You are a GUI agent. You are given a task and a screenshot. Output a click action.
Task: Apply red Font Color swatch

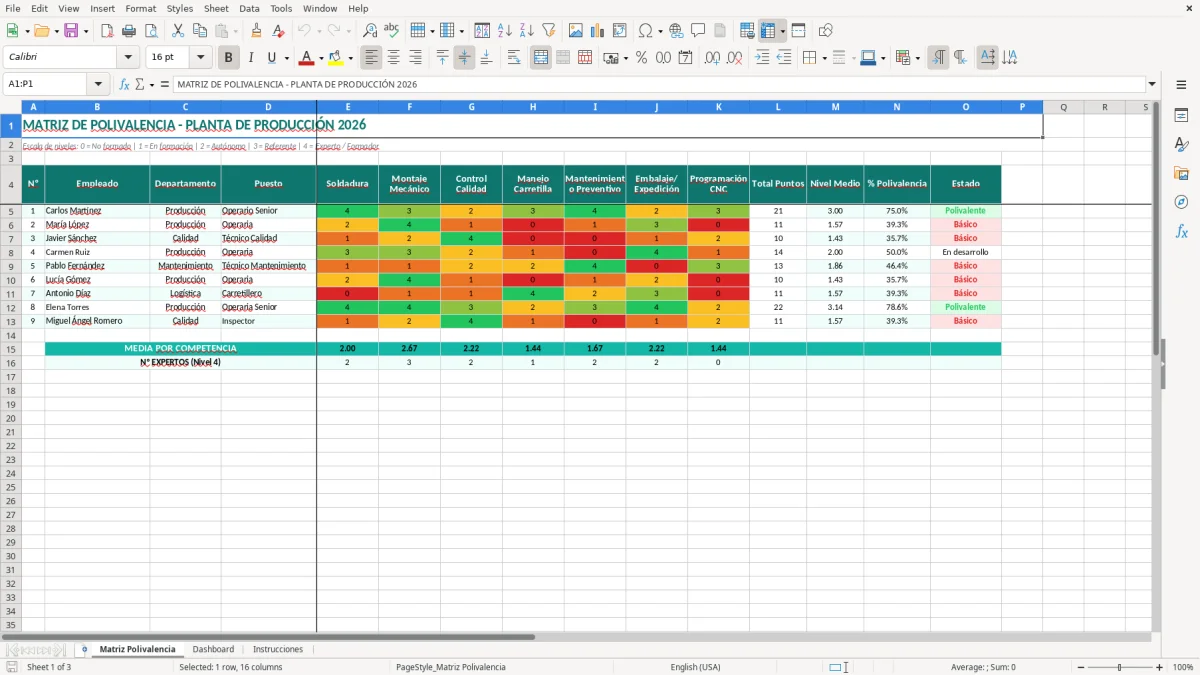pos(306,57)
